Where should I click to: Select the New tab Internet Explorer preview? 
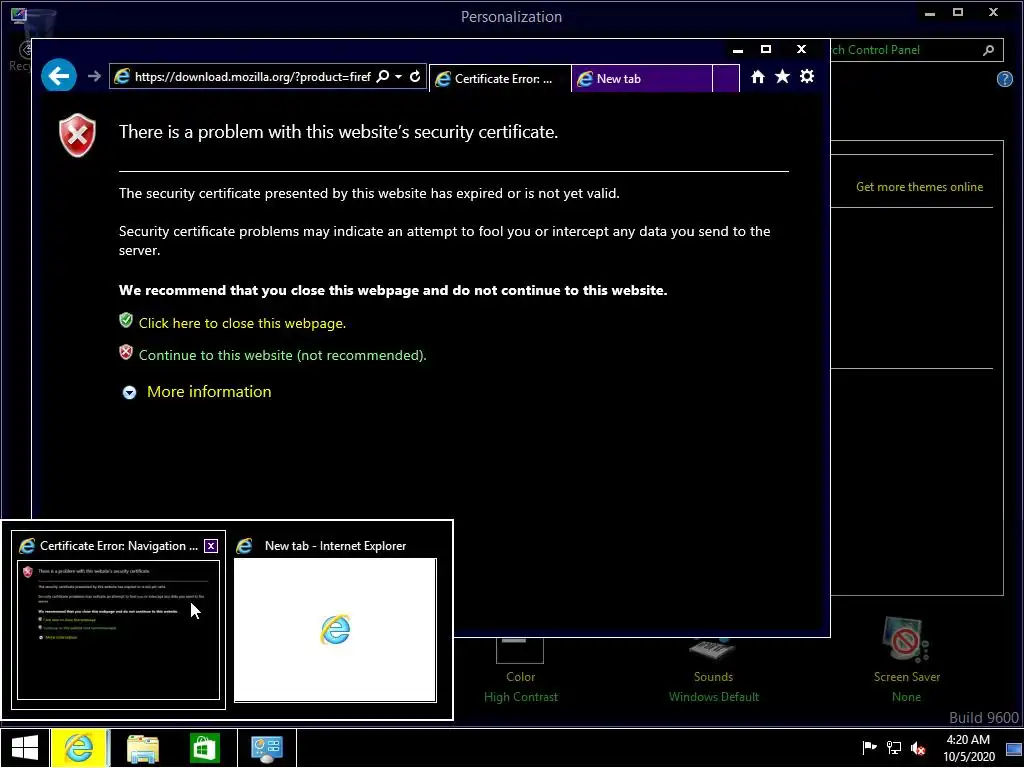tap(335, 630)
